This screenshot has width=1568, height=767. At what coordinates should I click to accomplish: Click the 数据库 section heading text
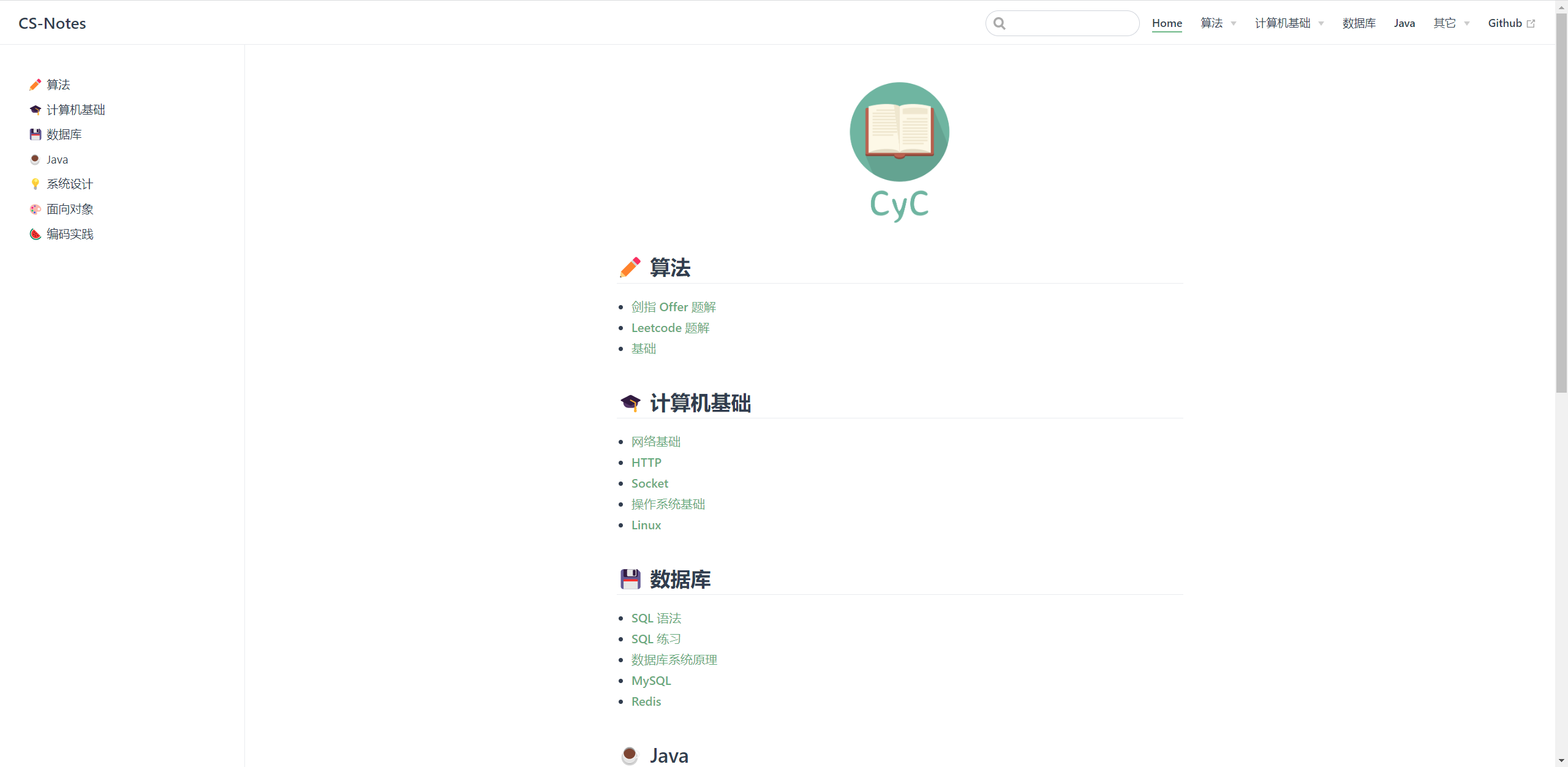coord(680,579)
